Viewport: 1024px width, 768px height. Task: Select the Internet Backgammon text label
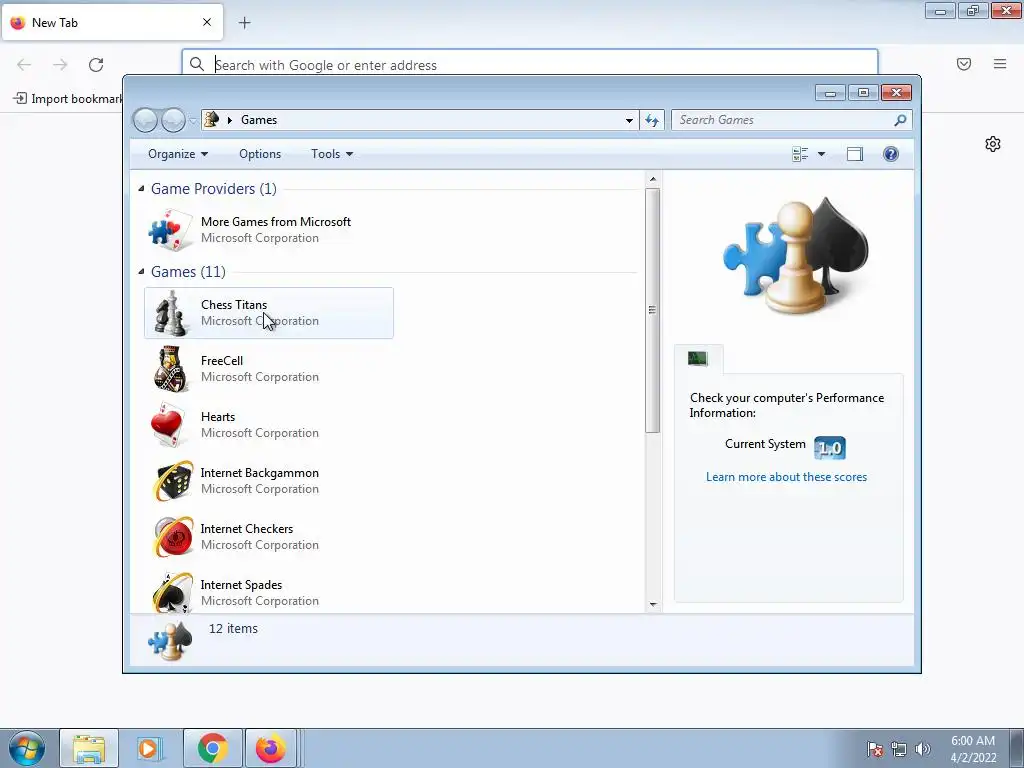point(260,473)
